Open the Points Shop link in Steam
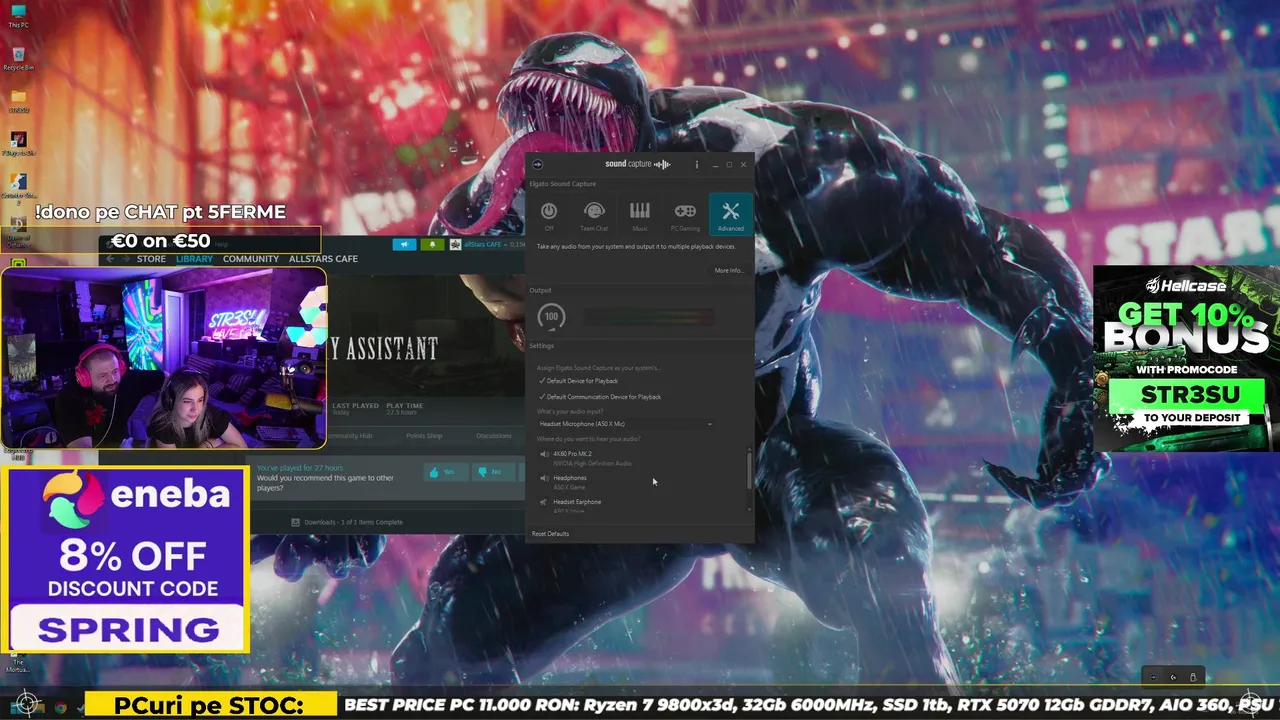The height and width of the screenshot is (720, 1280). [x=424, y=436]
